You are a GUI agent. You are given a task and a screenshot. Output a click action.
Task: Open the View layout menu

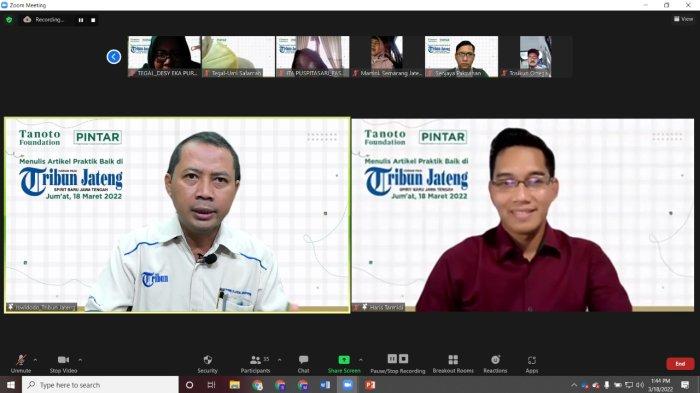coord(683,19)
